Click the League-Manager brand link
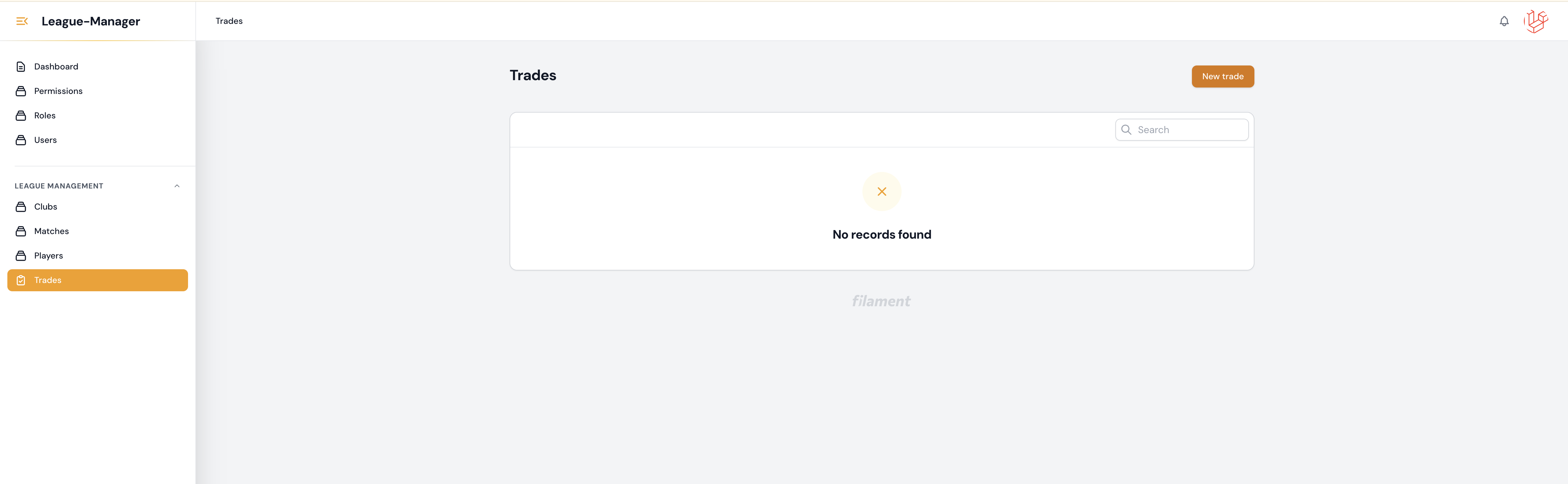The width and height of the screenshot is (1568, 484). 91,21
